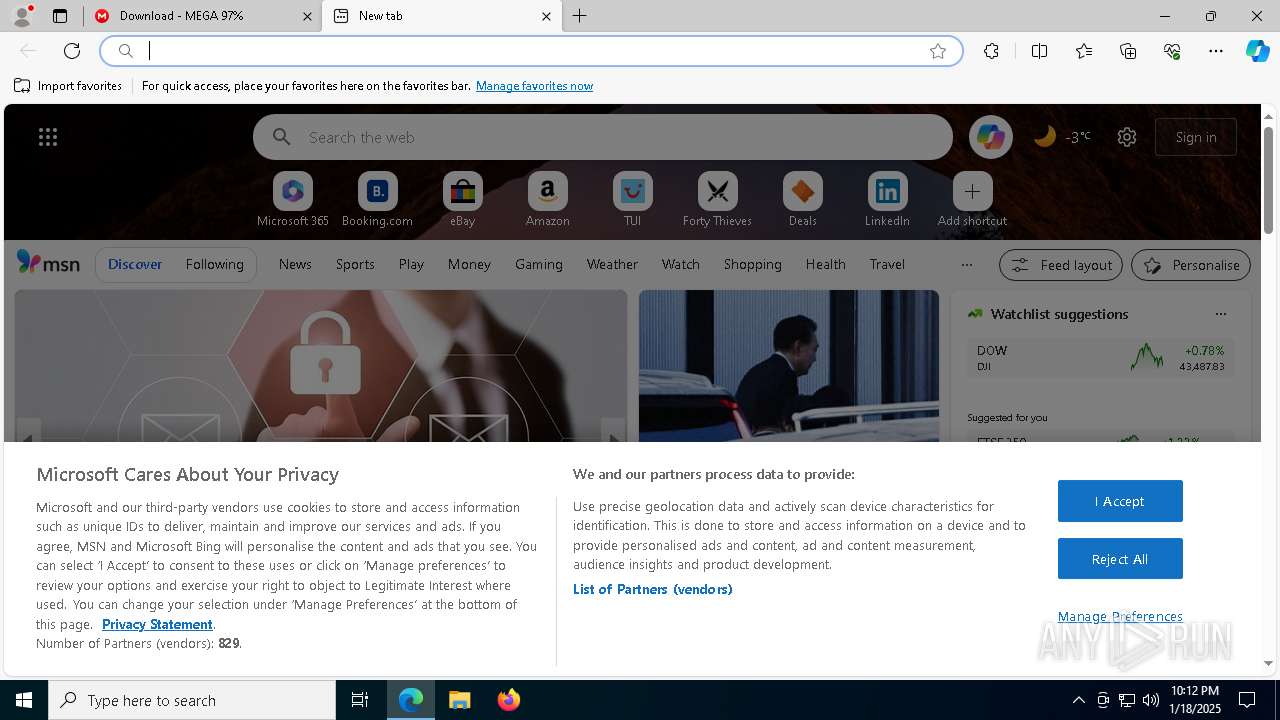Image resolution: width=1280 pixels, height=720 pixels.
Task: Open tab actions menu icon
Action: (60, 16)
